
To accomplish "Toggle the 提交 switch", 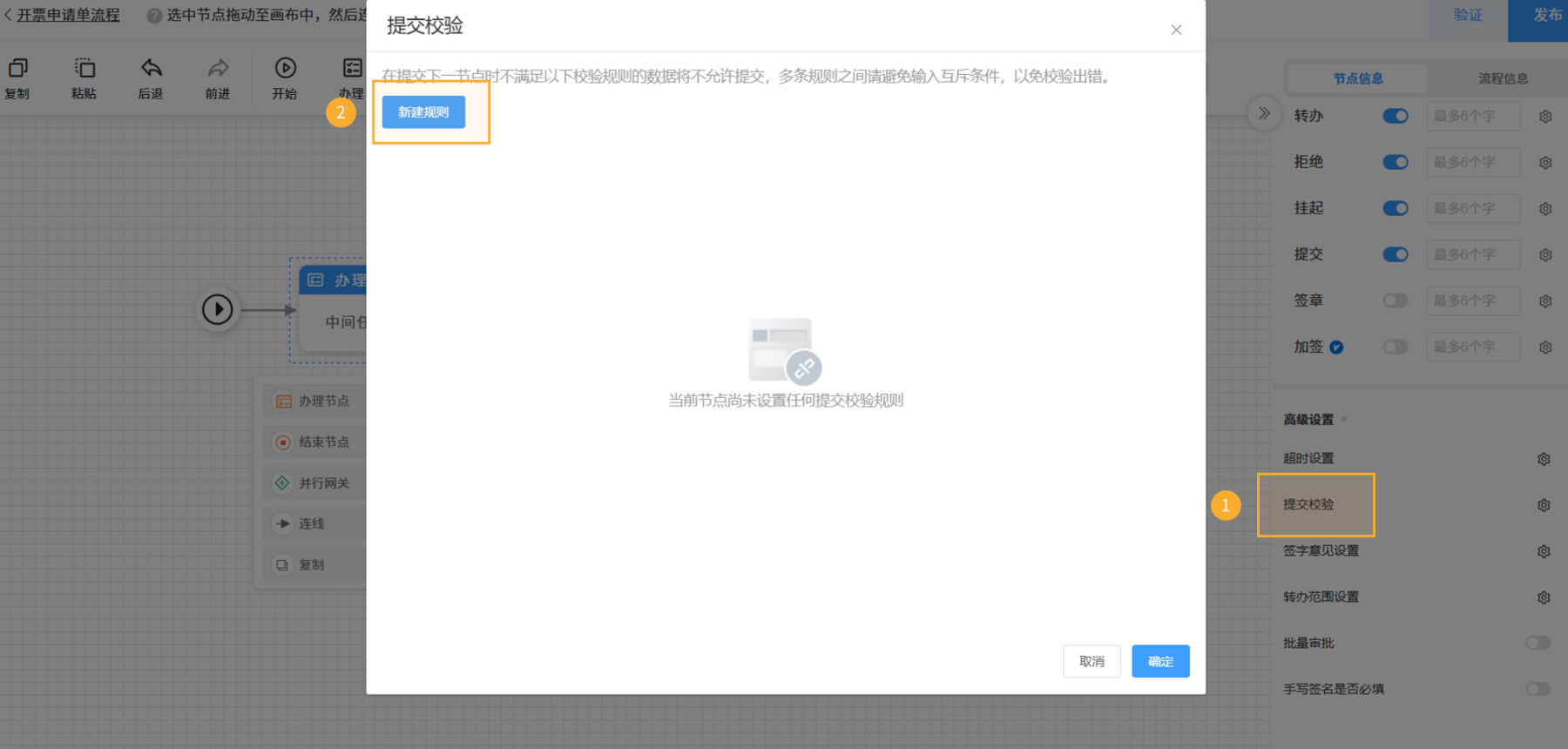I will pos(1396,254).
